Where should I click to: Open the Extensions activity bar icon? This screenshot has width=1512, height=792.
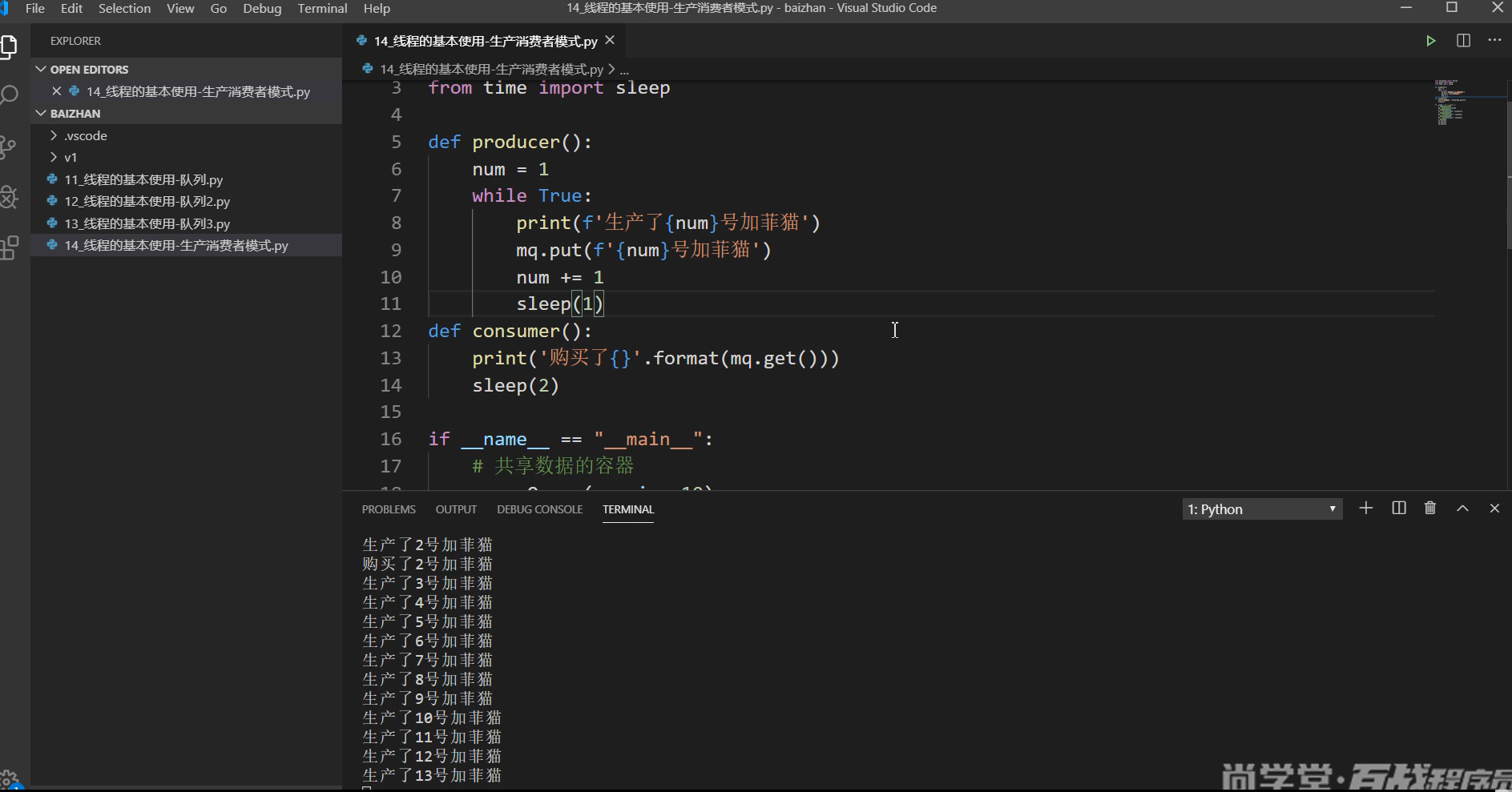(x=9, y=247)
